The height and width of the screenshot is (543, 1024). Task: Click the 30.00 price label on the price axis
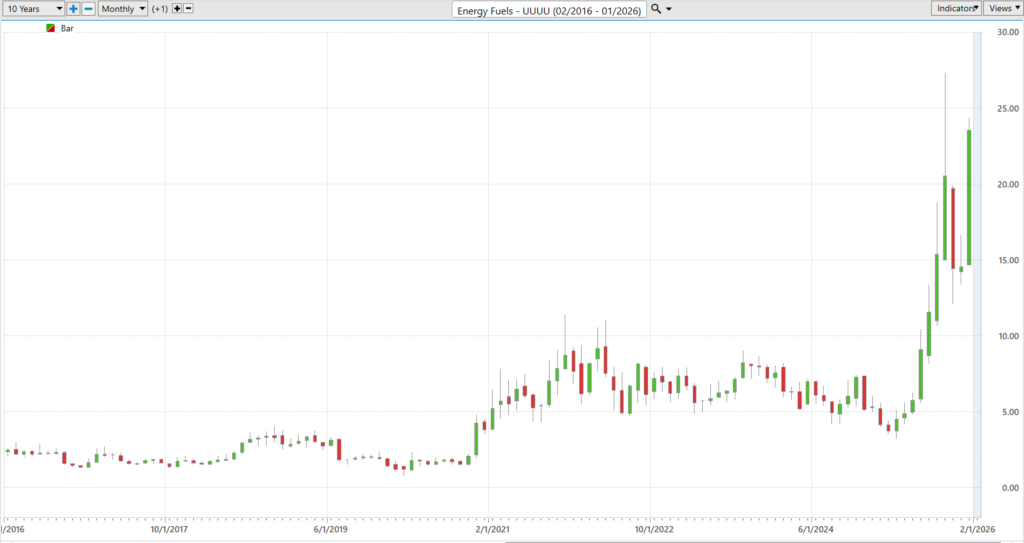click(1006, 33)
